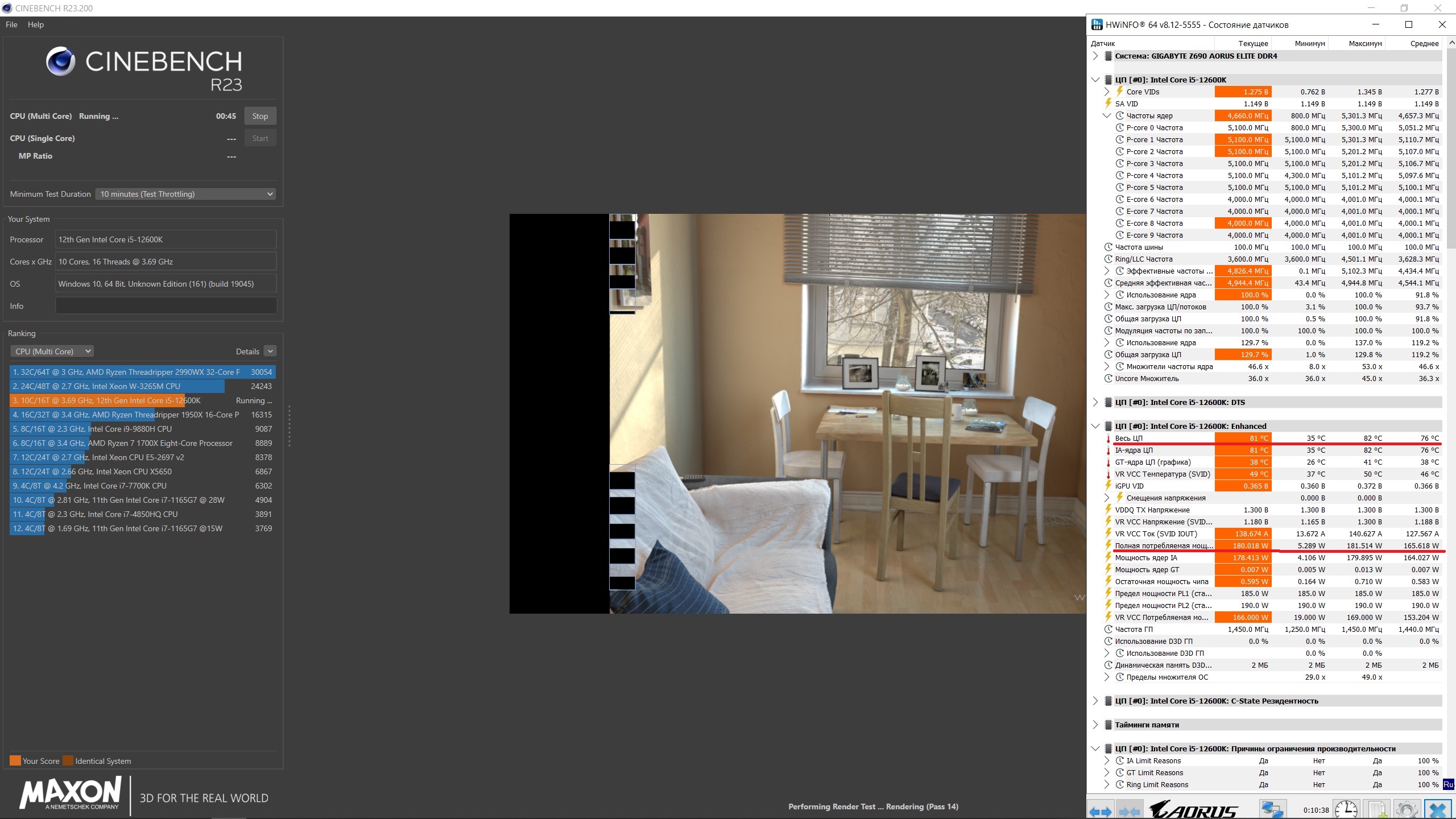Click the Датчик column header
The height and width of the screenshot is (819, 1456).
(1151, 43)
